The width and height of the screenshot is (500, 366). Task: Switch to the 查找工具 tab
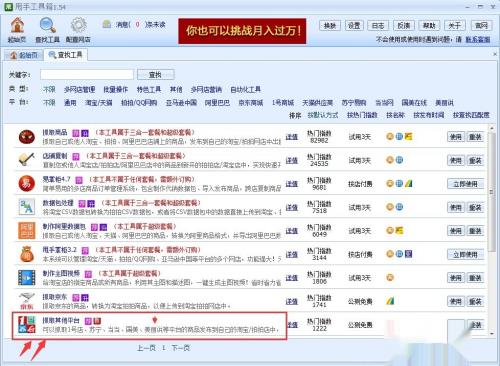66,55
